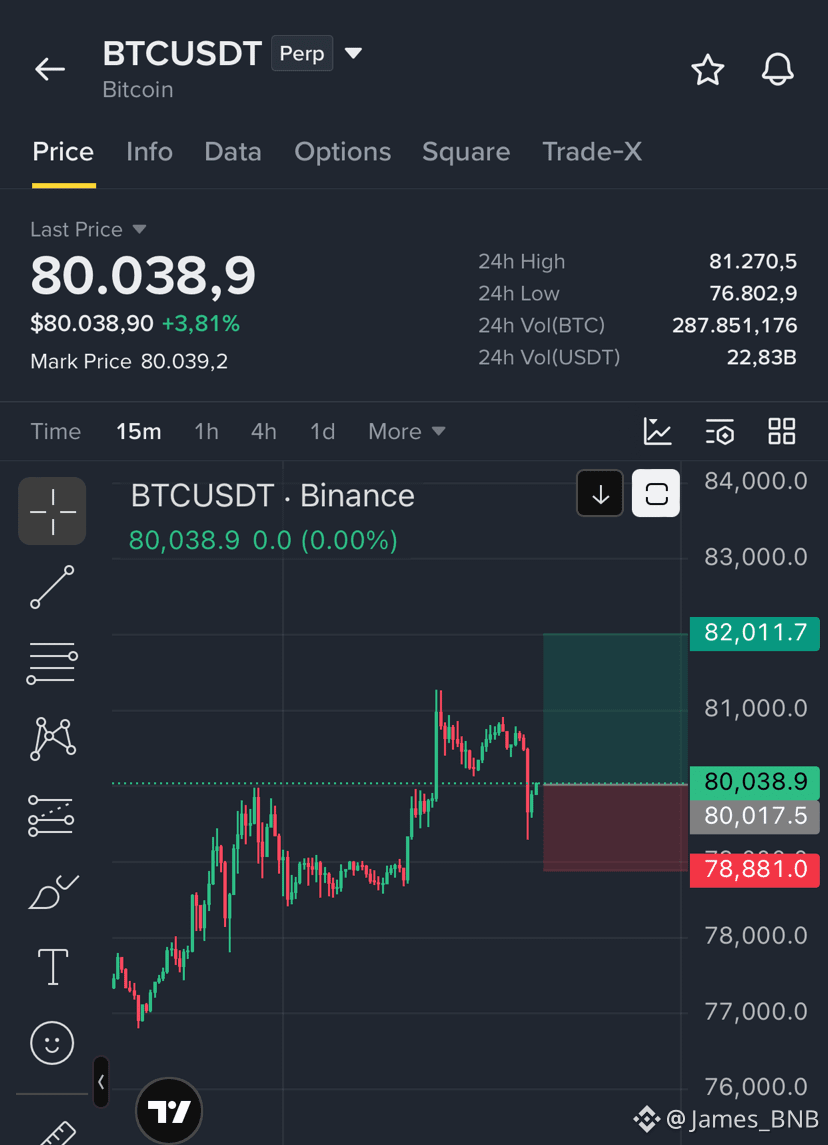Viewport: 828px width, 1145px height.
Task: Select the long position forecasting tool
Action: [51, 816]
